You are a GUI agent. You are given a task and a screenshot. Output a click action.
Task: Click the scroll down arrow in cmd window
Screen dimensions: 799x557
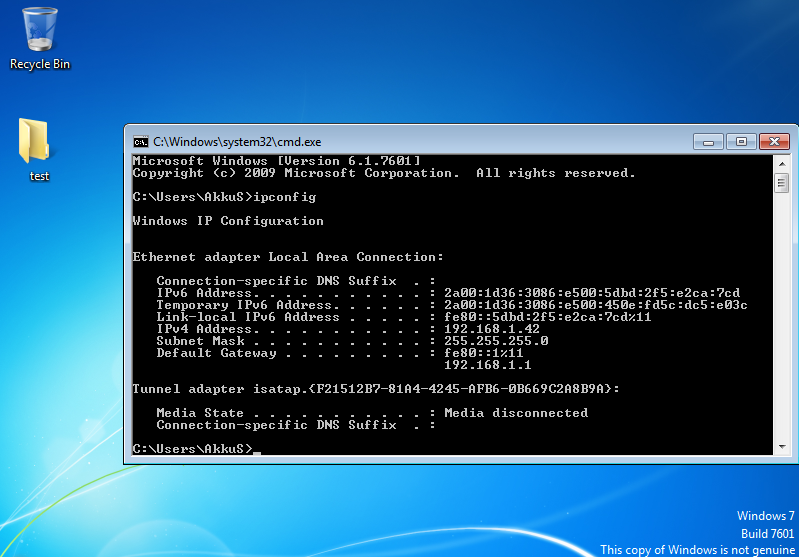tap(782, 446)
